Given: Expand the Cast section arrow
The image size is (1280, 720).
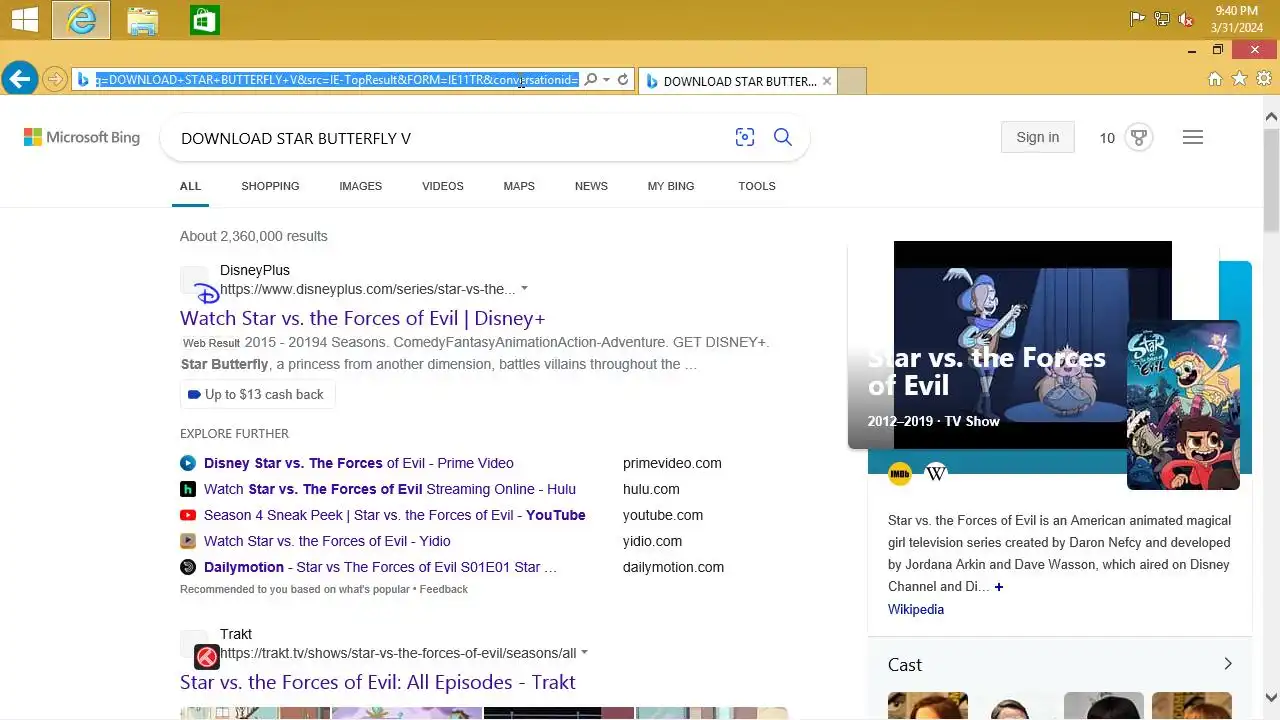Looking at the screenshot, I should click(x=1228, y=664).
